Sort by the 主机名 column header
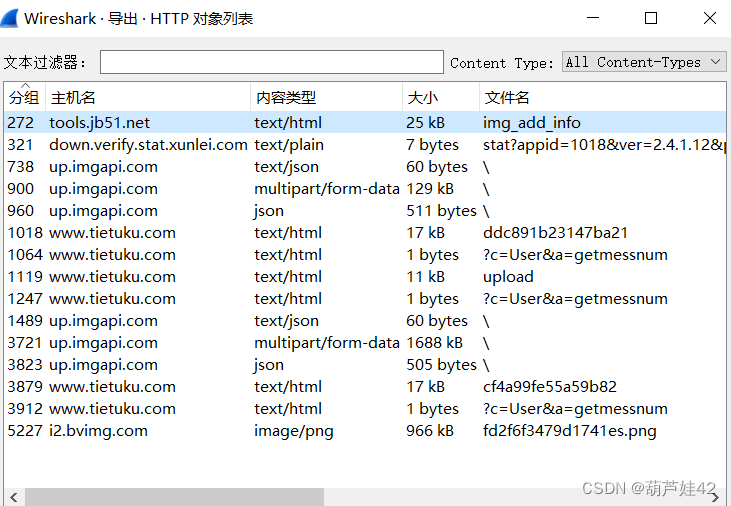Image resolution: width=731 pixels, height=506 pixels. [148, 97]
